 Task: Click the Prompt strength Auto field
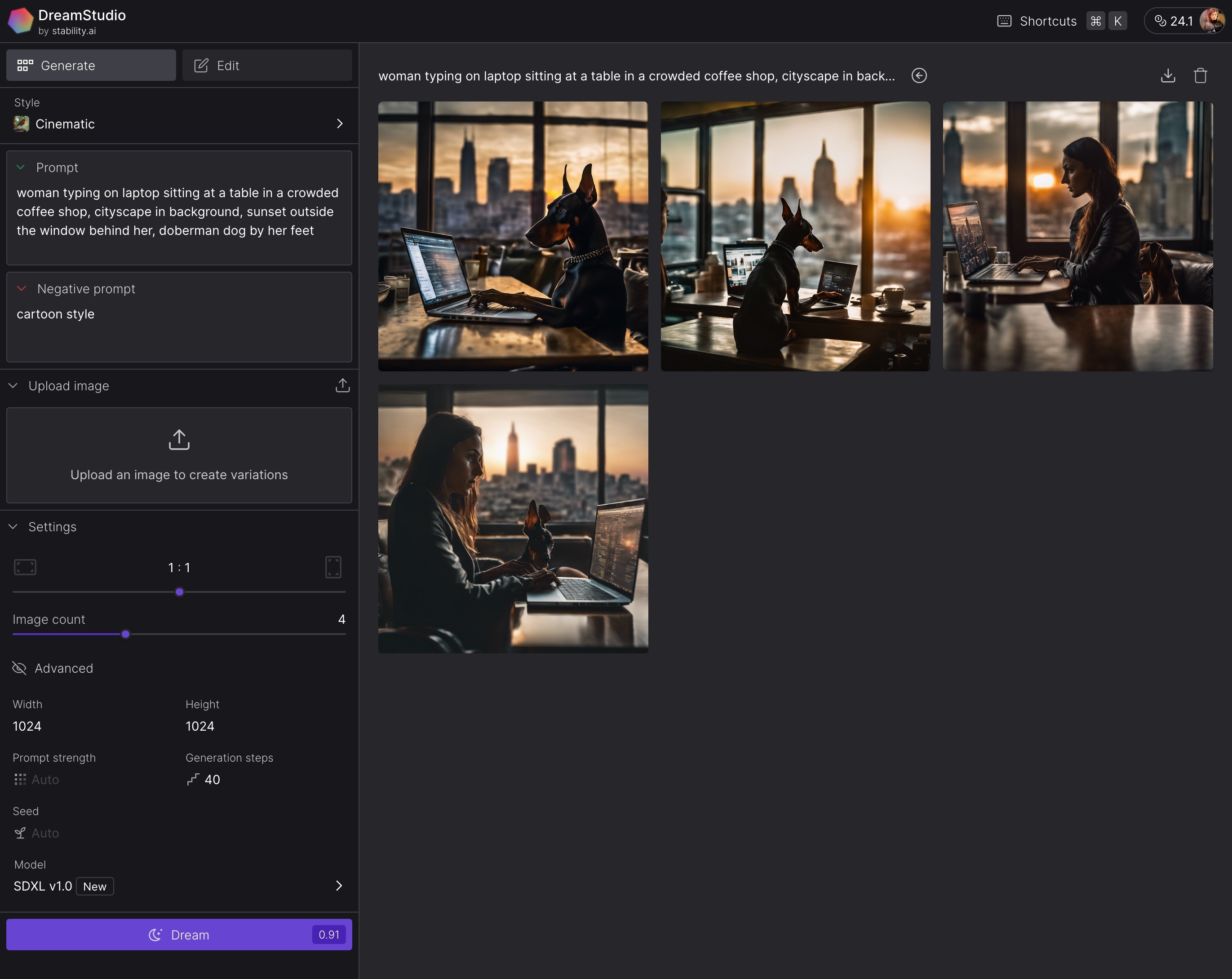pos(45,780)
